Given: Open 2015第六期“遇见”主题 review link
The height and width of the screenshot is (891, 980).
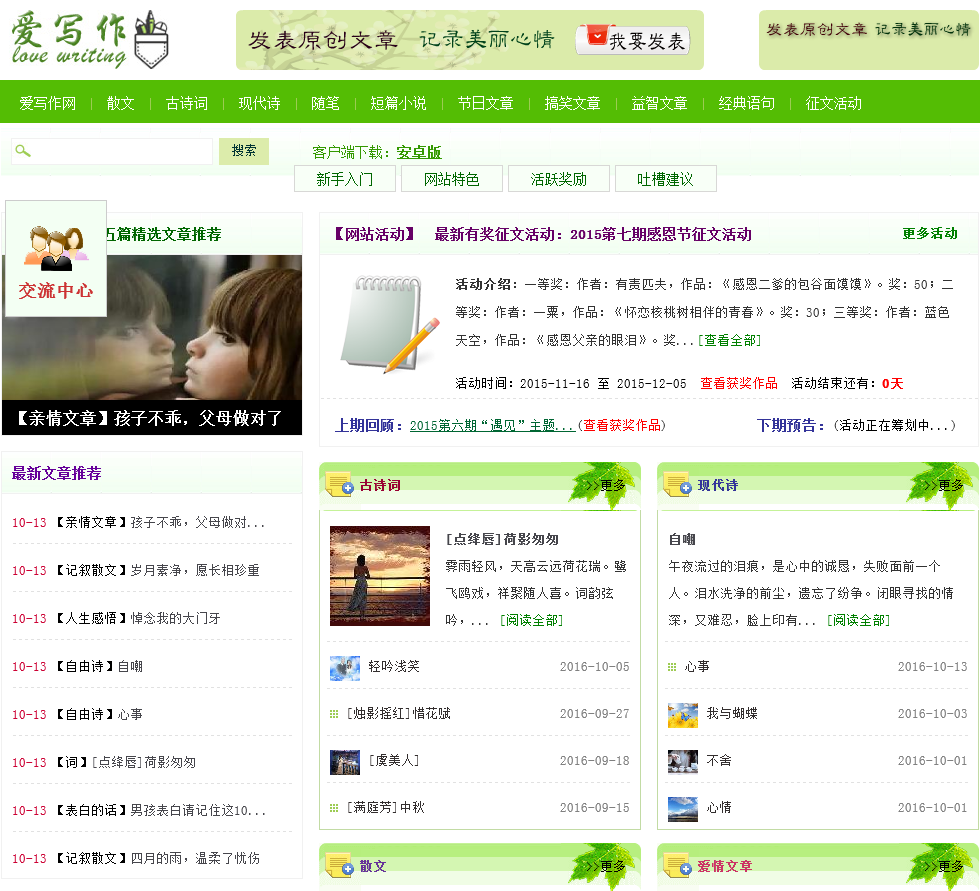Looking at the screenshot, I should click(492, 426).
